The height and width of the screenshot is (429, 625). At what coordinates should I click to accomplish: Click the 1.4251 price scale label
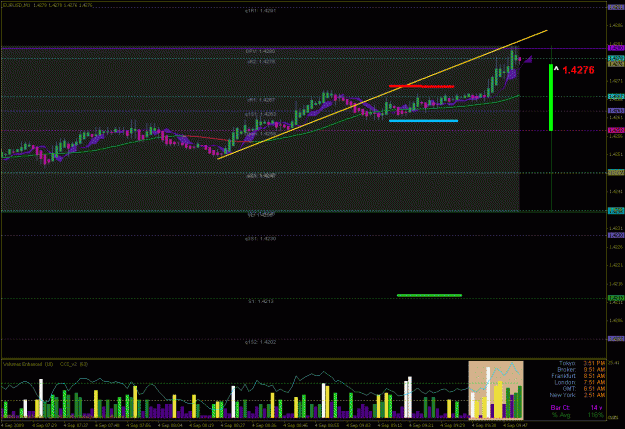(615, 154)
